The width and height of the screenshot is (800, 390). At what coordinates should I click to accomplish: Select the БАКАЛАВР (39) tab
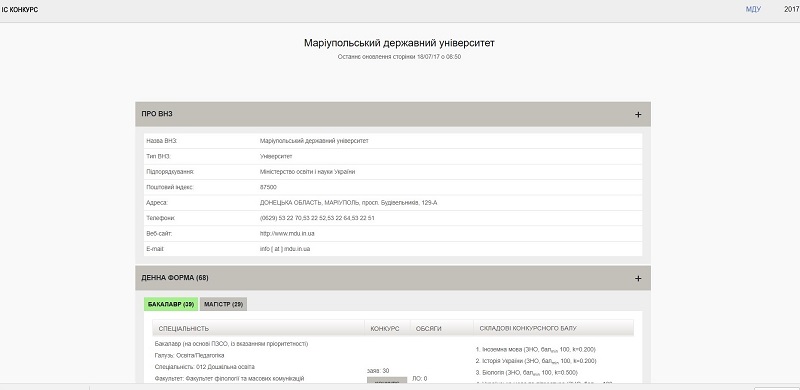click(171, 304)
